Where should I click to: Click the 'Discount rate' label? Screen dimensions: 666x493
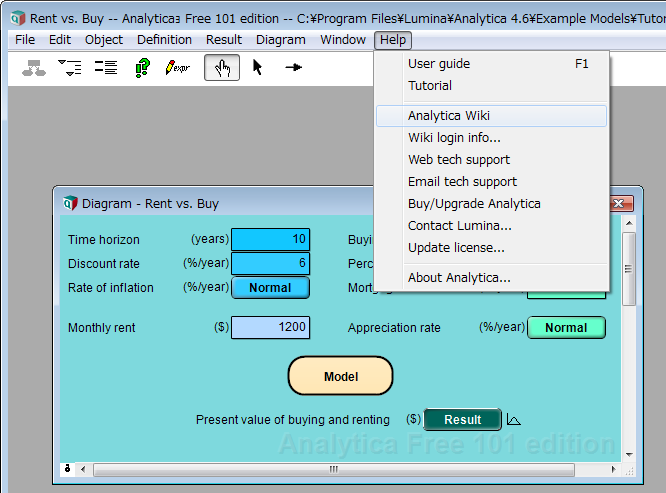104,264
